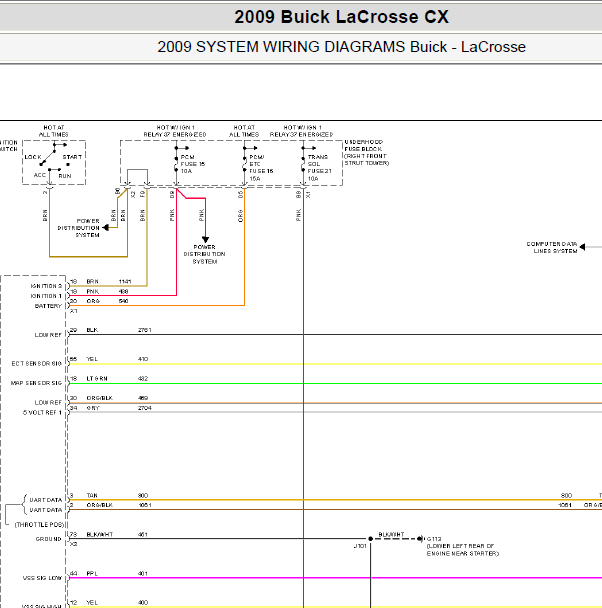
Task: Click the '2009 Buick LaCrosse CX' page title
Action: (x=341, y=17)
